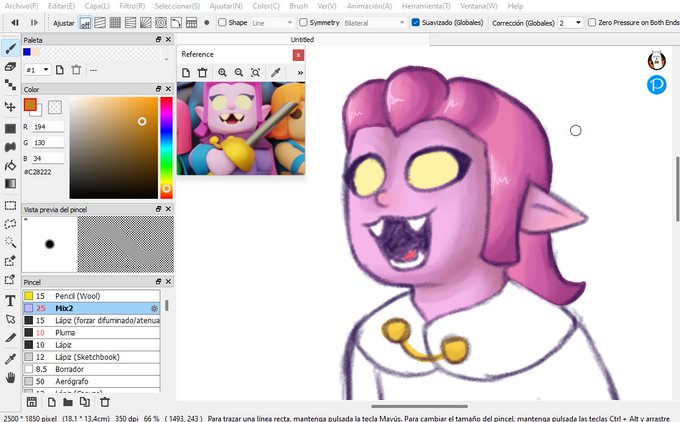Click the Undo arrow button

pos(15,23)
